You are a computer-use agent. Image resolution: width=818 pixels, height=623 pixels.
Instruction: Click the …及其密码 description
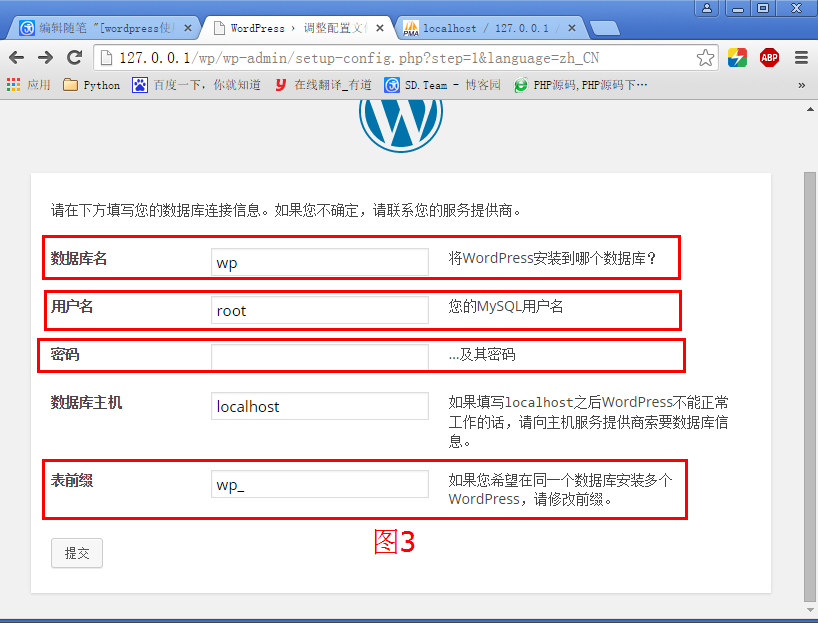pyautogui.click(x=482, y=354)
